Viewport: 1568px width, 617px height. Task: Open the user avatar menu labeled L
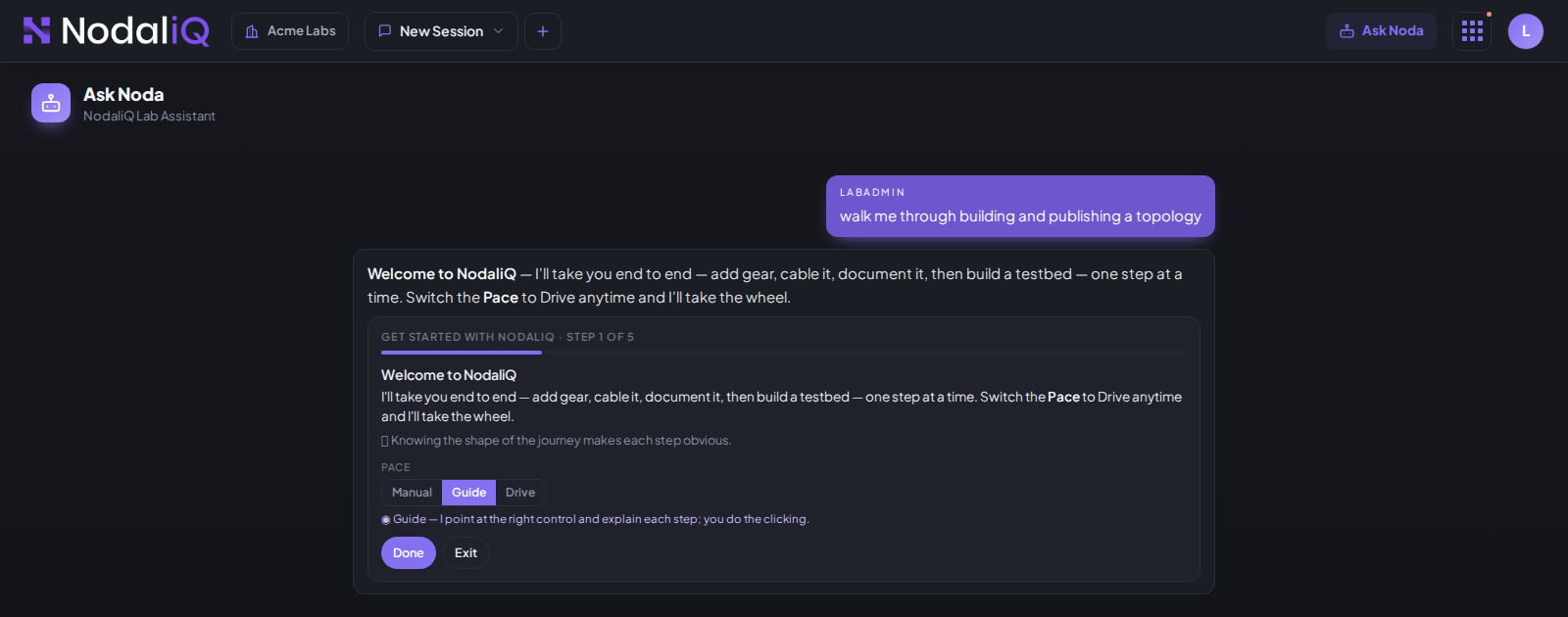click(x=1526, y=31)
